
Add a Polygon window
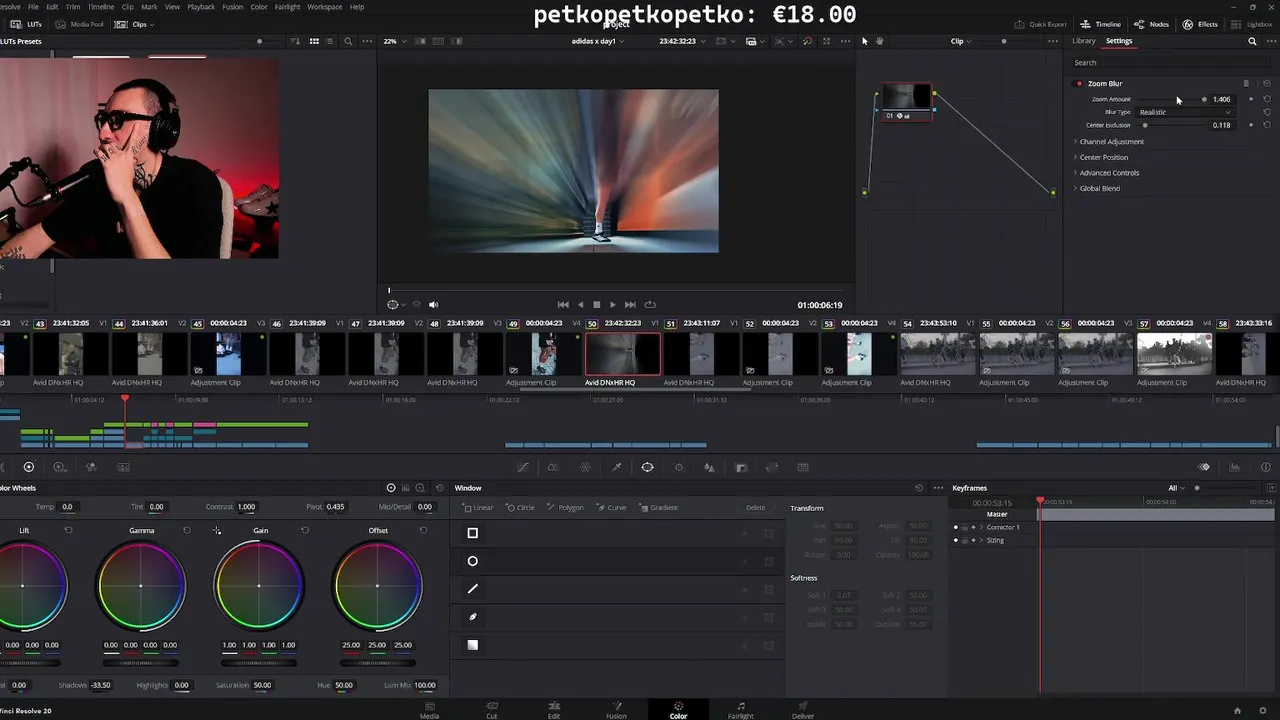pyautogui.click(x=565, y=507)
